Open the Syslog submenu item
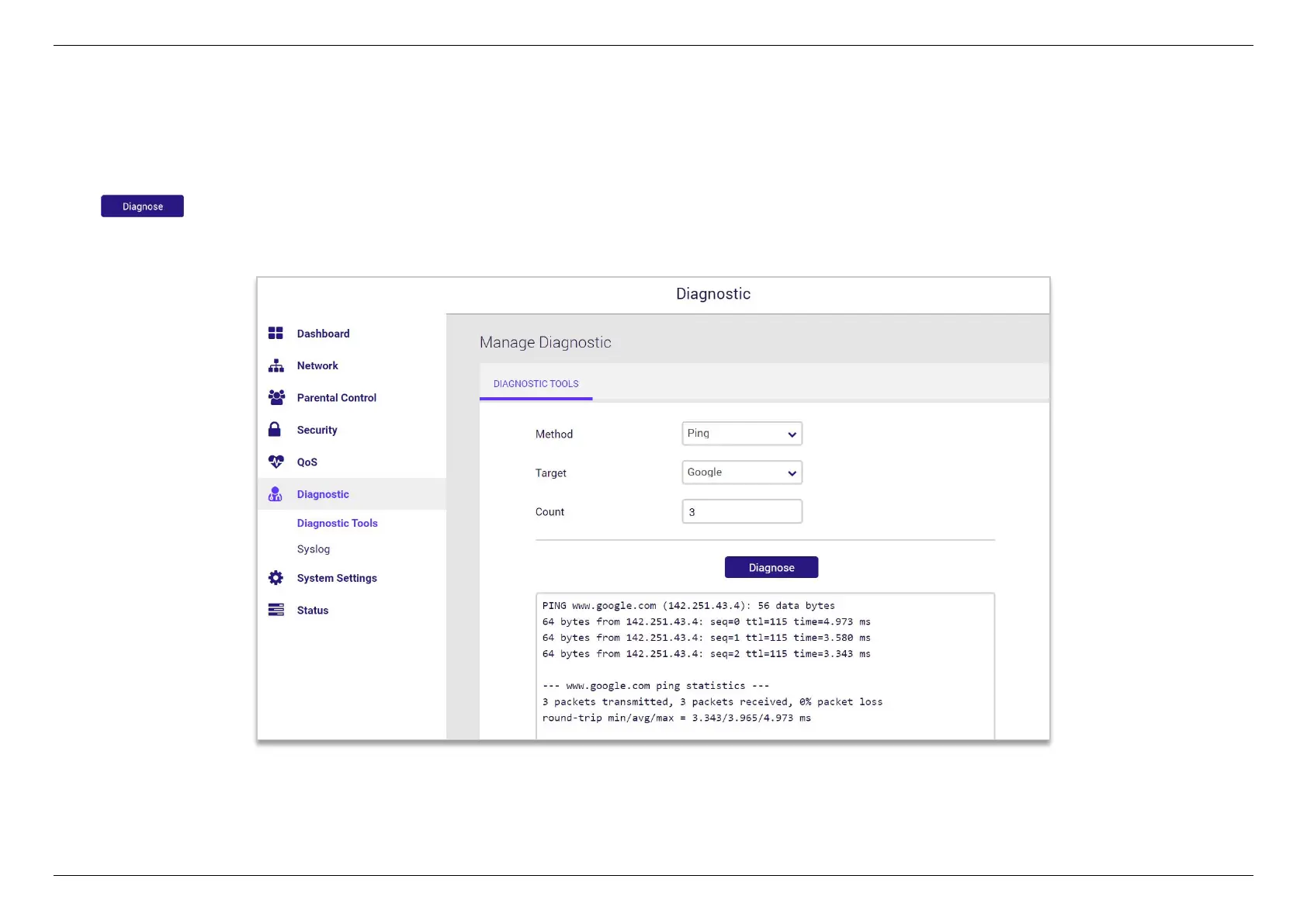This screenshot has height=924, width=1307. tap(314, 549)
